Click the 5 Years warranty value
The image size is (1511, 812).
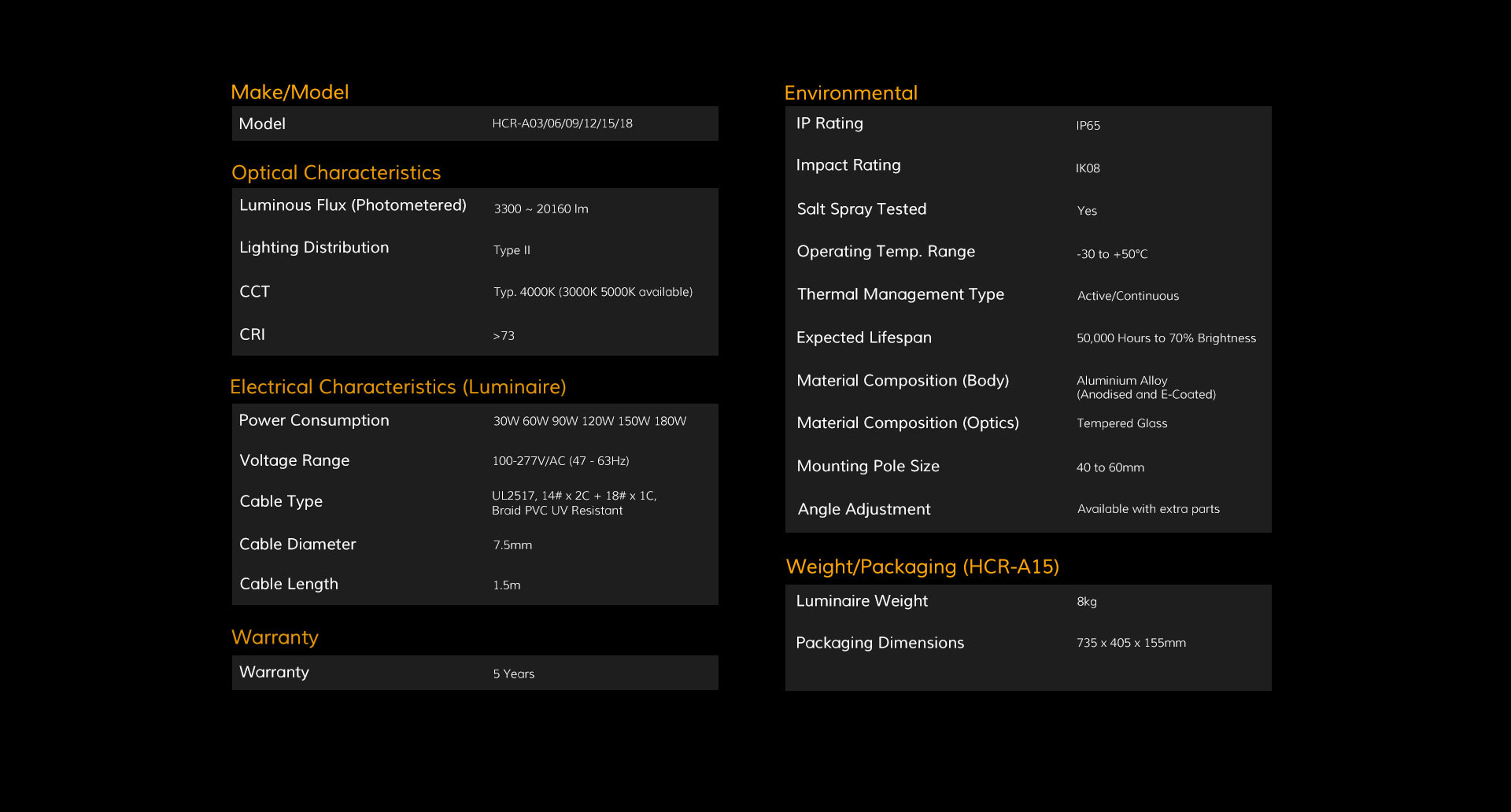pos(513,674)
